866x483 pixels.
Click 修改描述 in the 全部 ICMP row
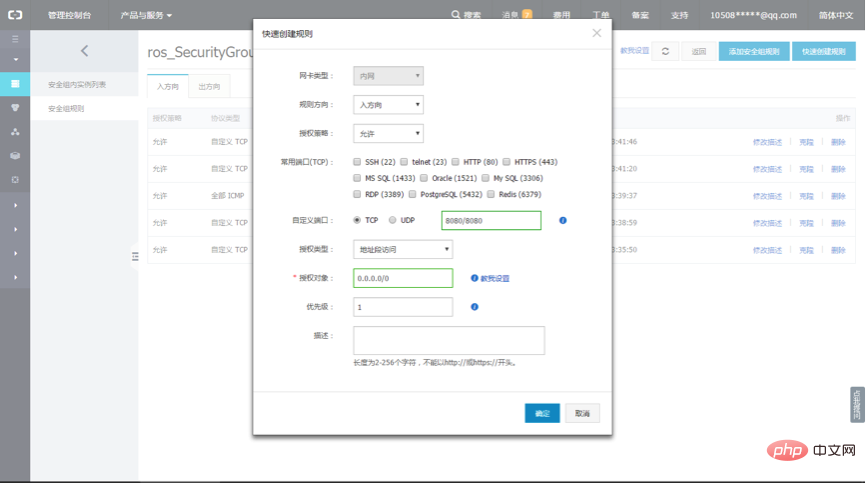(767, 196)
